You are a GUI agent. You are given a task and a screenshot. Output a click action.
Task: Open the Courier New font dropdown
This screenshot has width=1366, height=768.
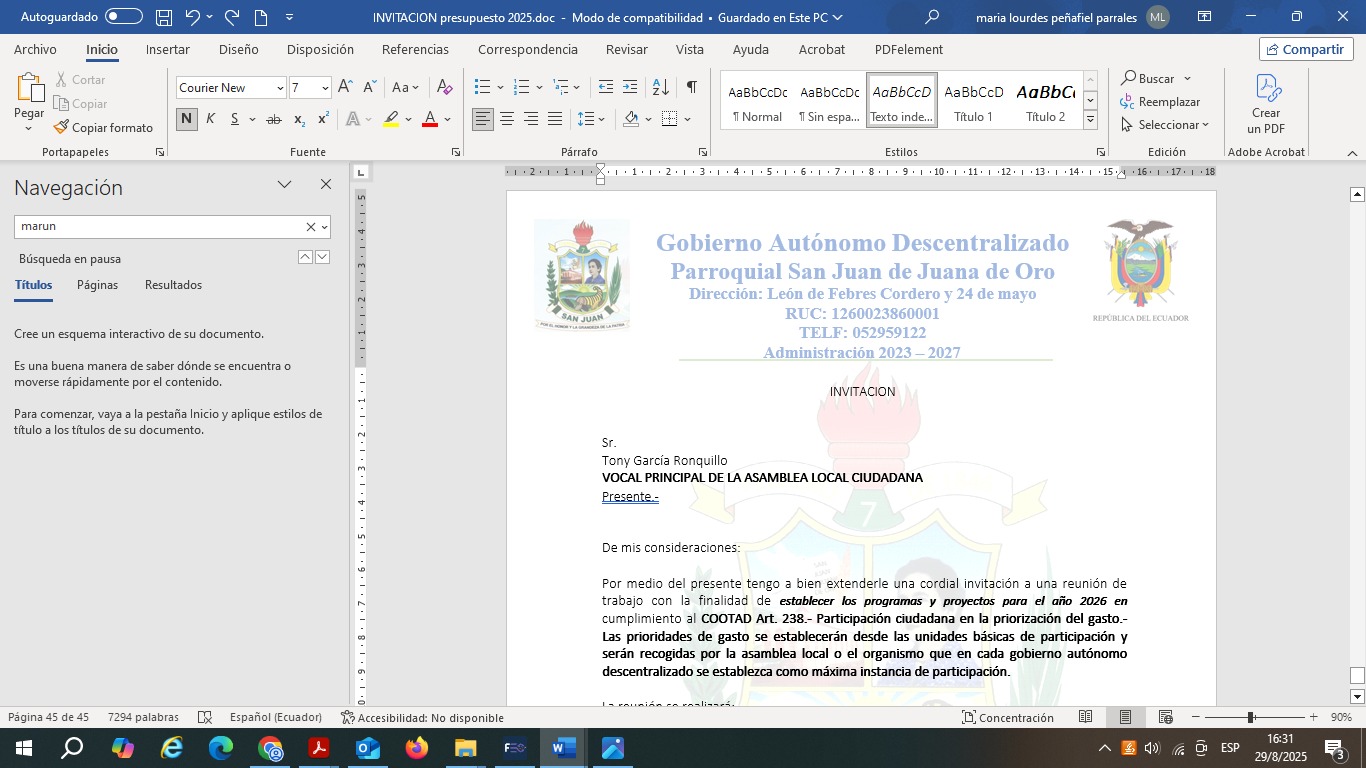(280, 88)
